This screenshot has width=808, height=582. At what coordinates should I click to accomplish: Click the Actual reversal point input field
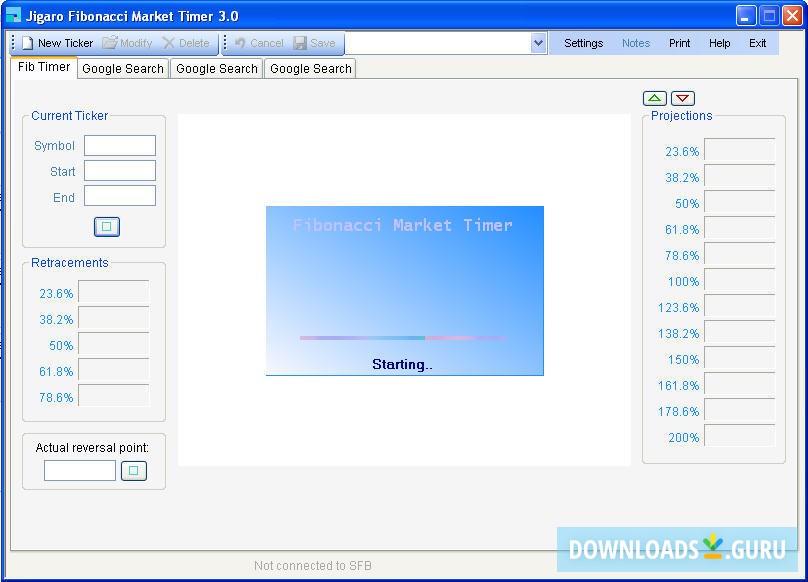80,470
